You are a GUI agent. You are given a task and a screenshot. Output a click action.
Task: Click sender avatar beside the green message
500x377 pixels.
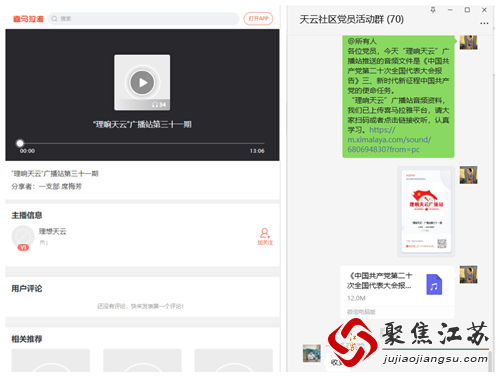(x=468, y=42)
